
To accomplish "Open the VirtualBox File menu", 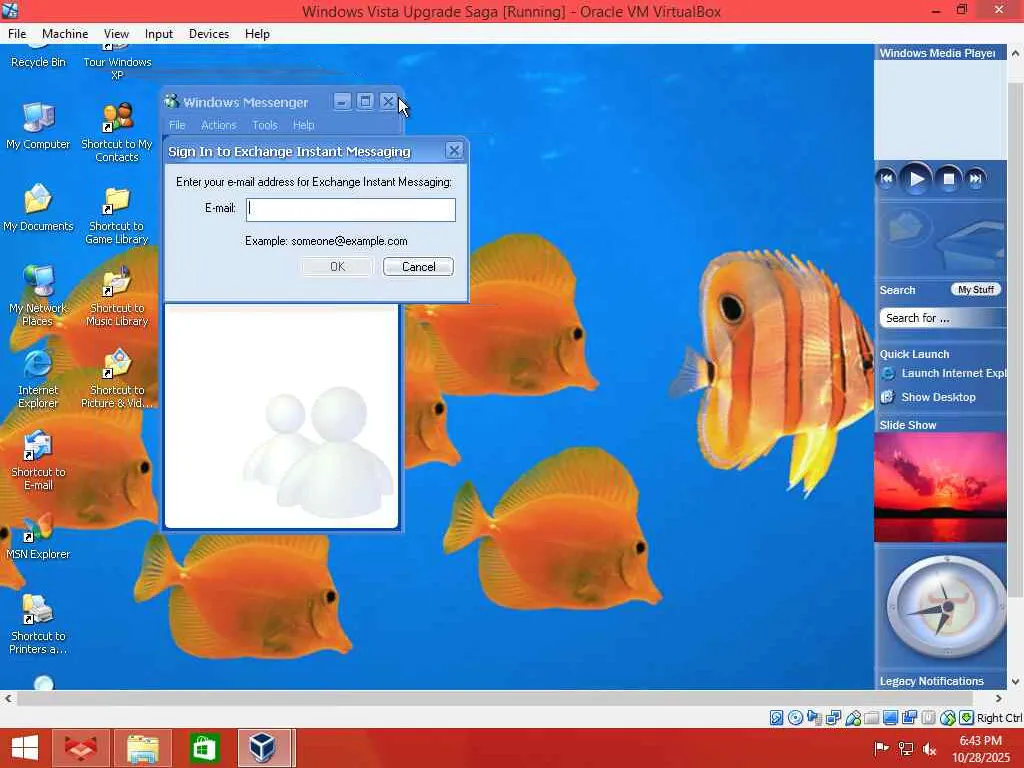I will (17, 34).
